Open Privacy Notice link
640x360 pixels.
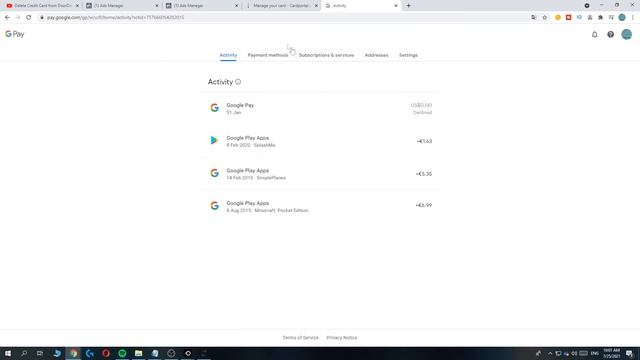342,338
